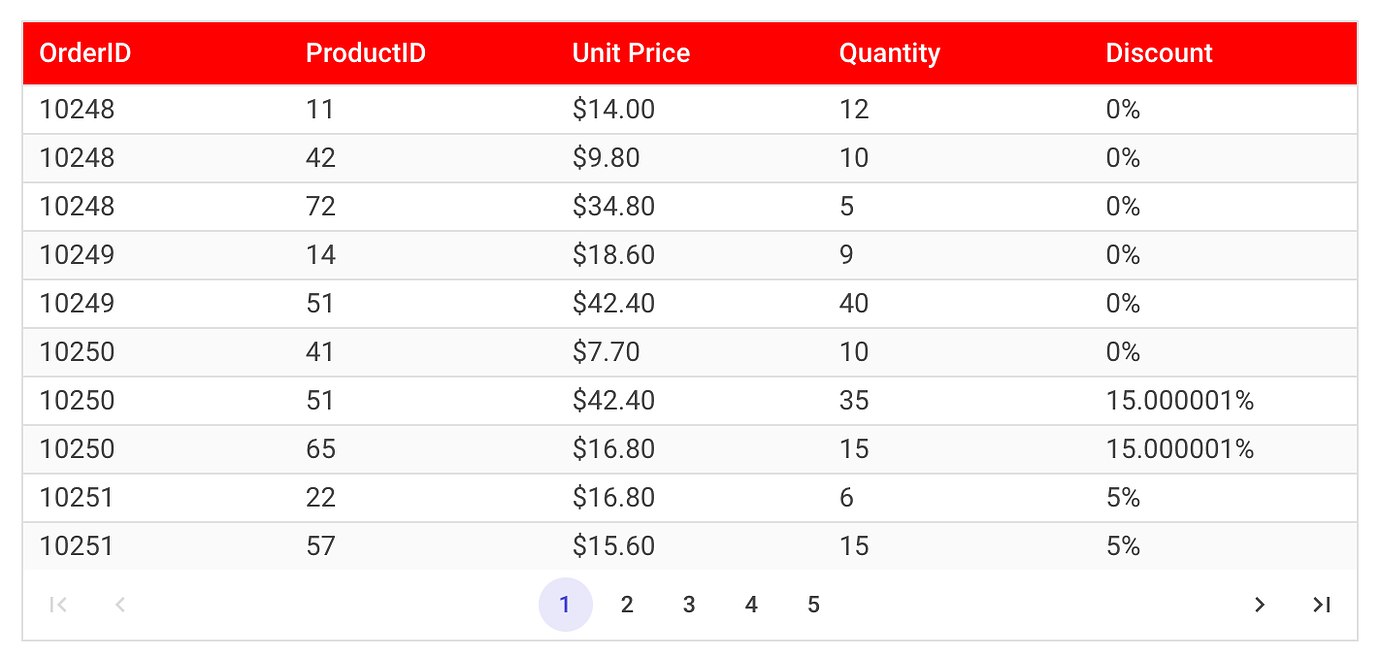This screenshot has width=1380, height=656.
Task: Click the $18.60 unit price cell
Action: [x=613, y=255]
